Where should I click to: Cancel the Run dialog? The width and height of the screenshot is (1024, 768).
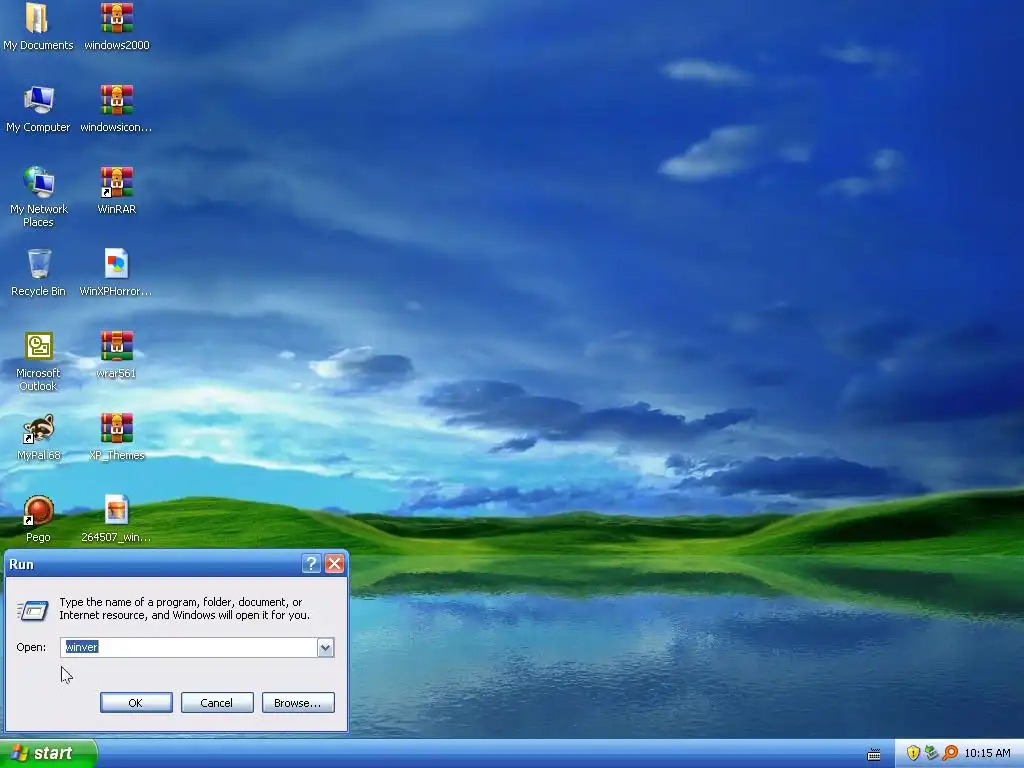pos(217,703)
